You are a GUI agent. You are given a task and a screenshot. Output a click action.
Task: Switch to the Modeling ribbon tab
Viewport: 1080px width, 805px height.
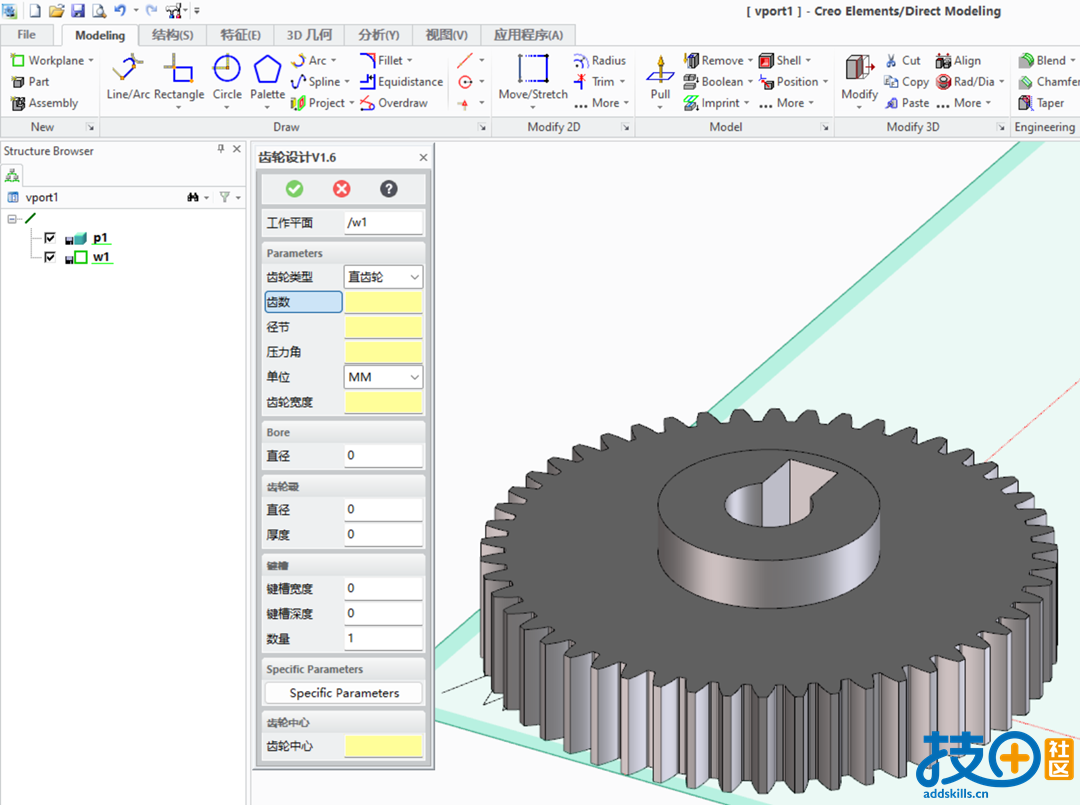pos(100,35)
